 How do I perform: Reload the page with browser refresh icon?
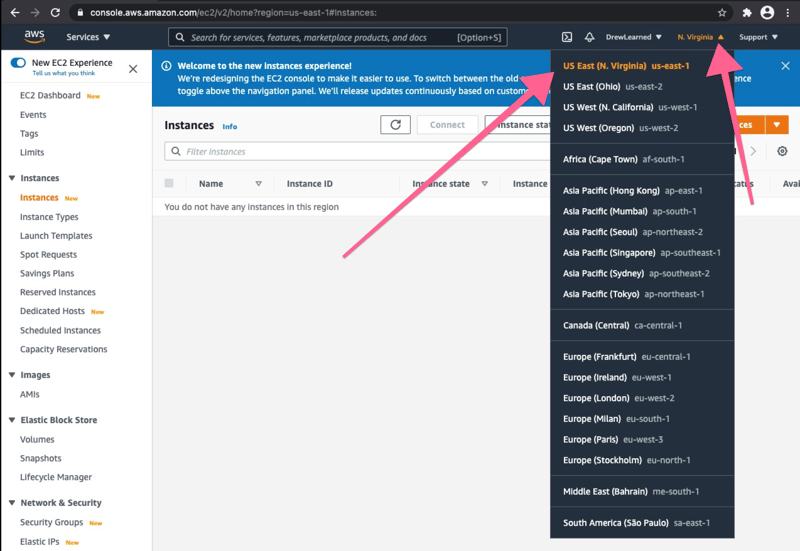coord(55,12)
